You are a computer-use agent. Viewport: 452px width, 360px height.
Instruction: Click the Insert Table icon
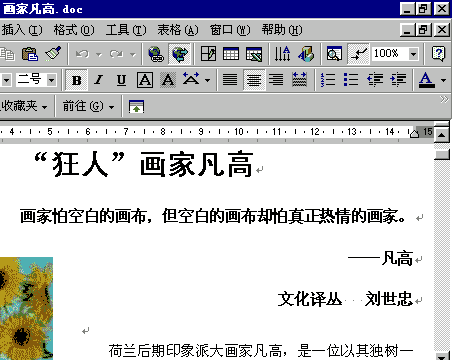pyautogui.click(x=231, y=54)
